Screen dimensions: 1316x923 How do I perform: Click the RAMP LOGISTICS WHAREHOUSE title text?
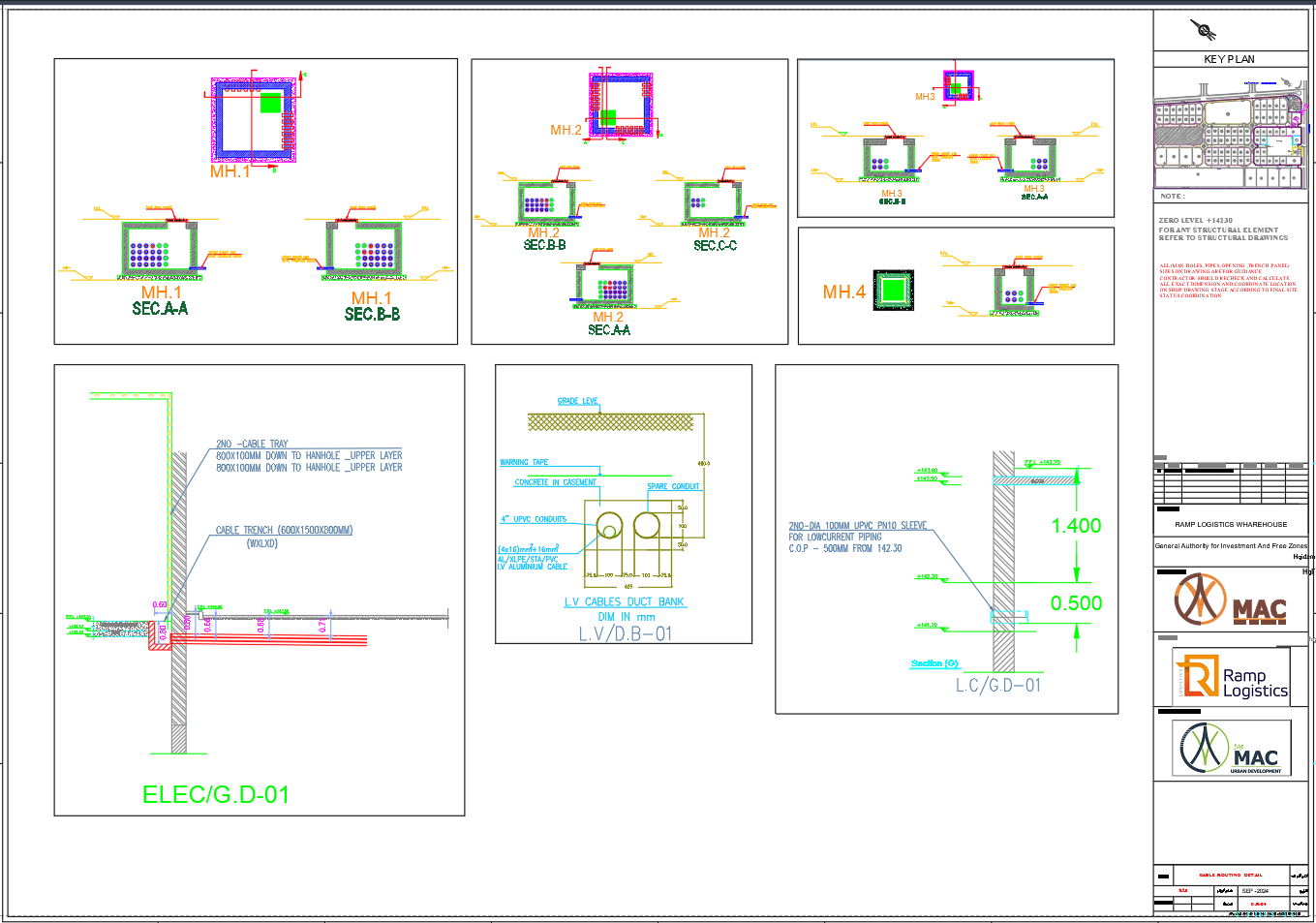click(1230, 522)
